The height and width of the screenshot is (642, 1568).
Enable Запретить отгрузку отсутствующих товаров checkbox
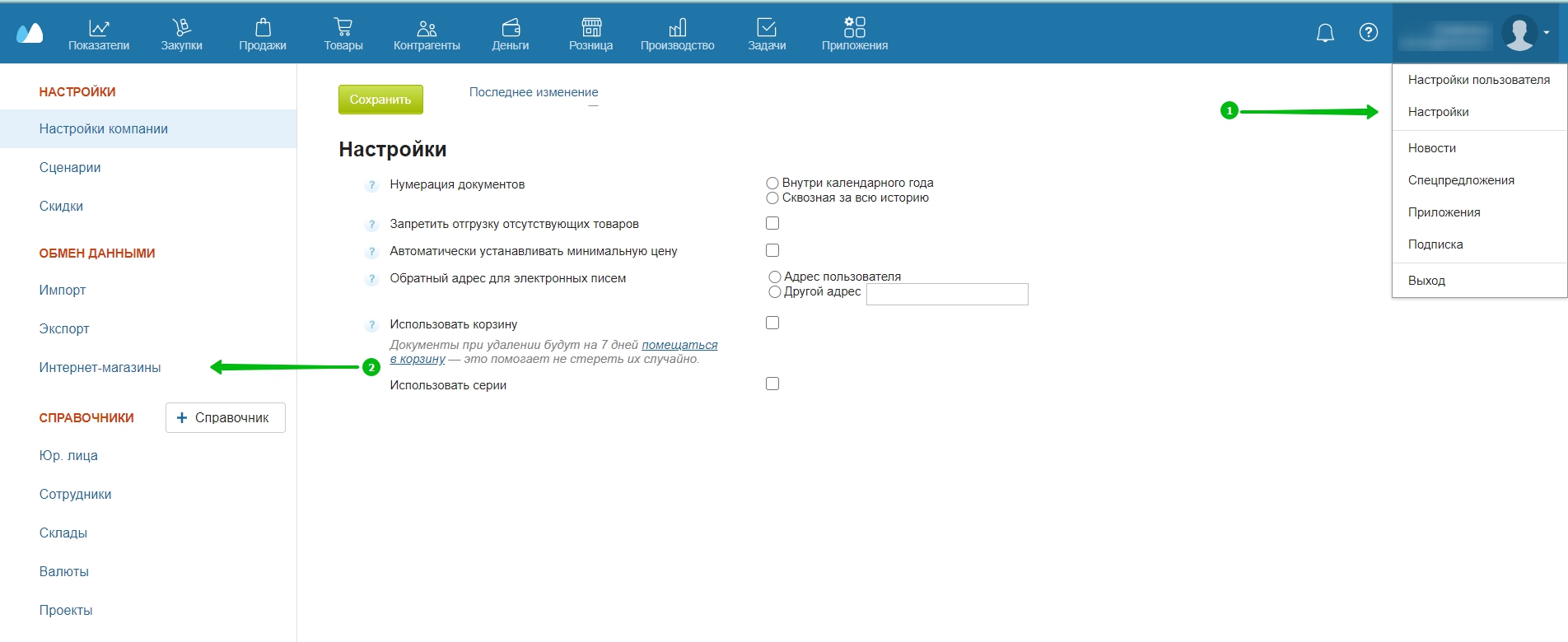(772, 223)
